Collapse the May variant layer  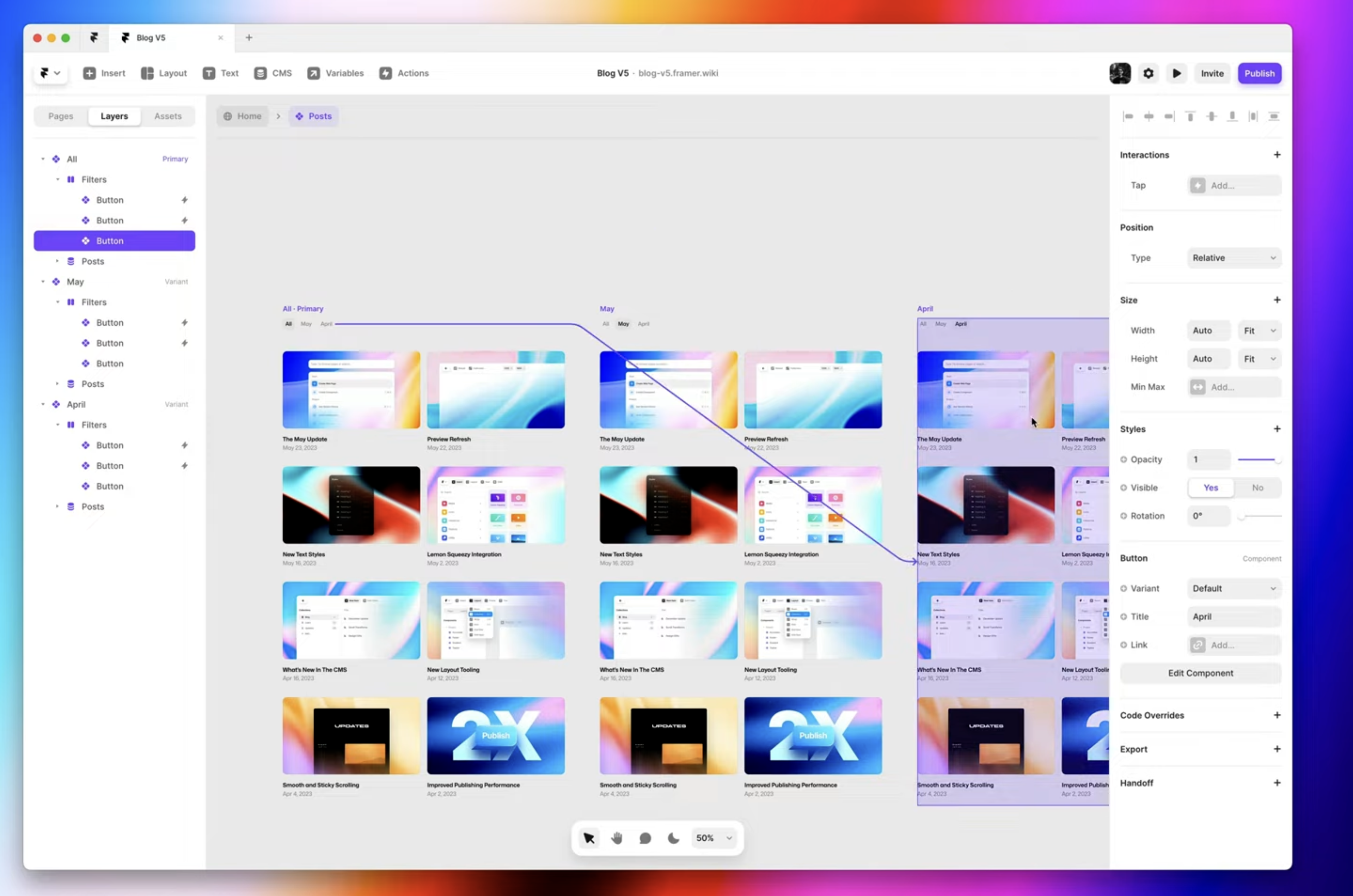43,282
